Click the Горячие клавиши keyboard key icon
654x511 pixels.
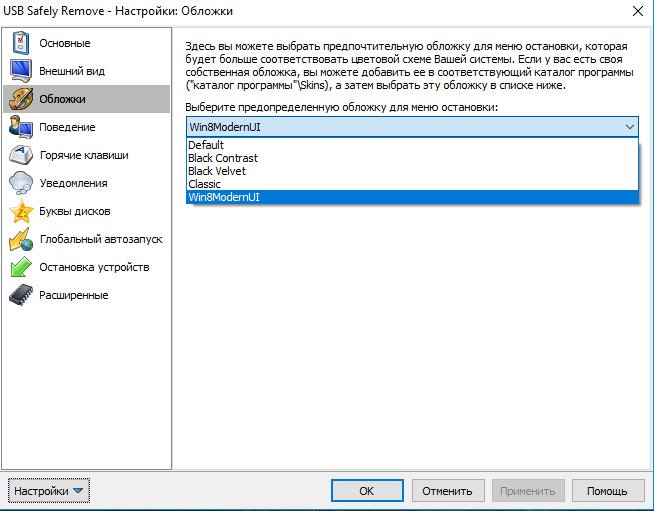point(21,155)
